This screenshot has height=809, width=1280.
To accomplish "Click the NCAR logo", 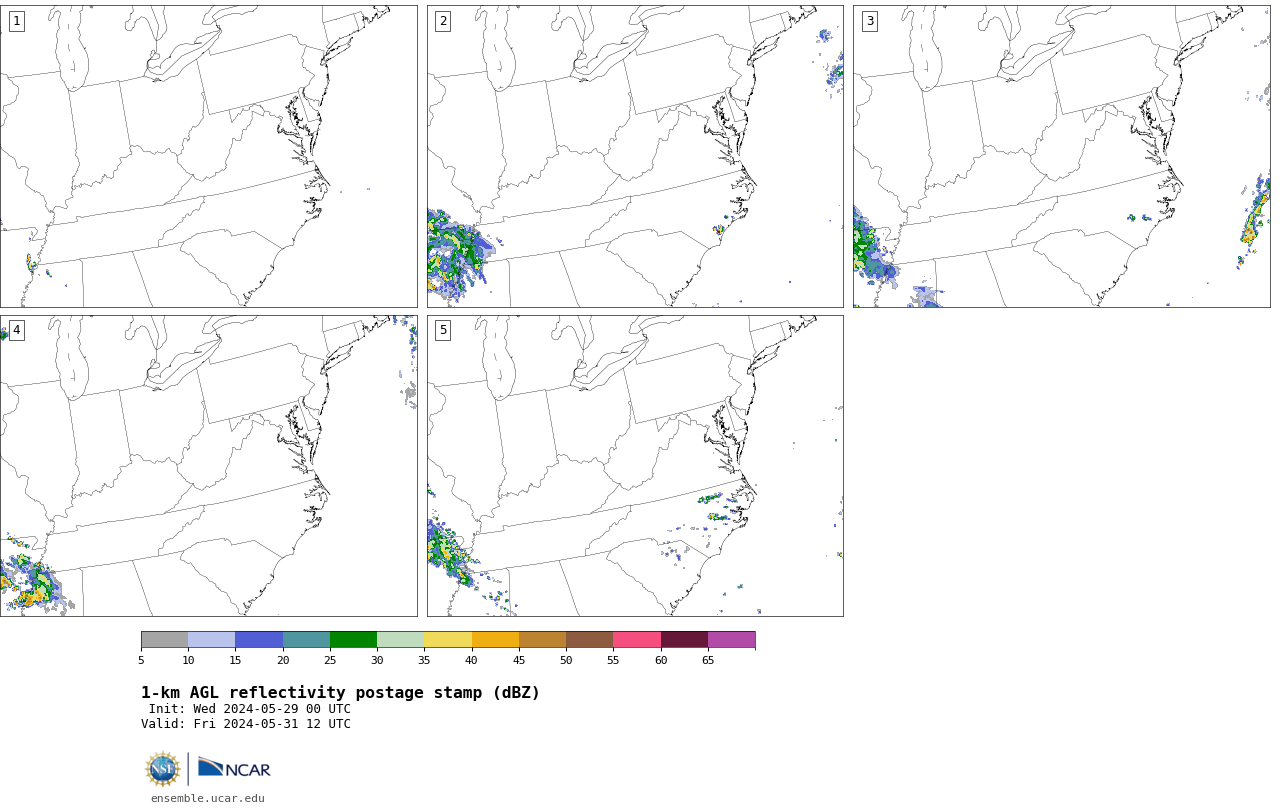I will (x=234, y=768).
